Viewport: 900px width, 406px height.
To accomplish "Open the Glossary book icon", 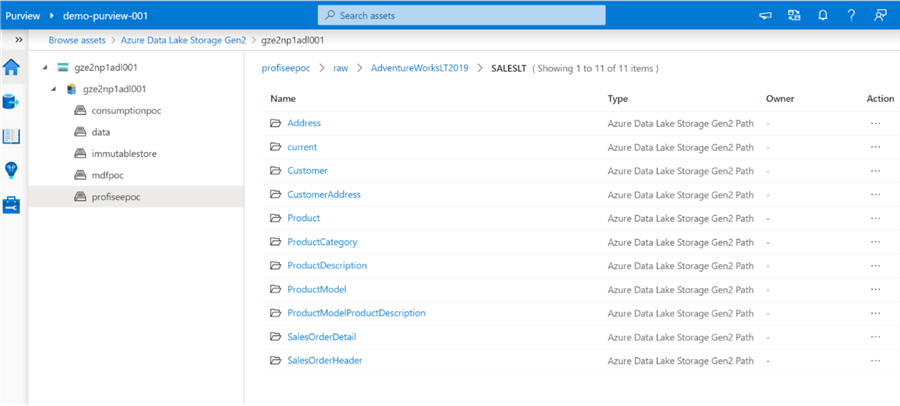I will 12,136.
